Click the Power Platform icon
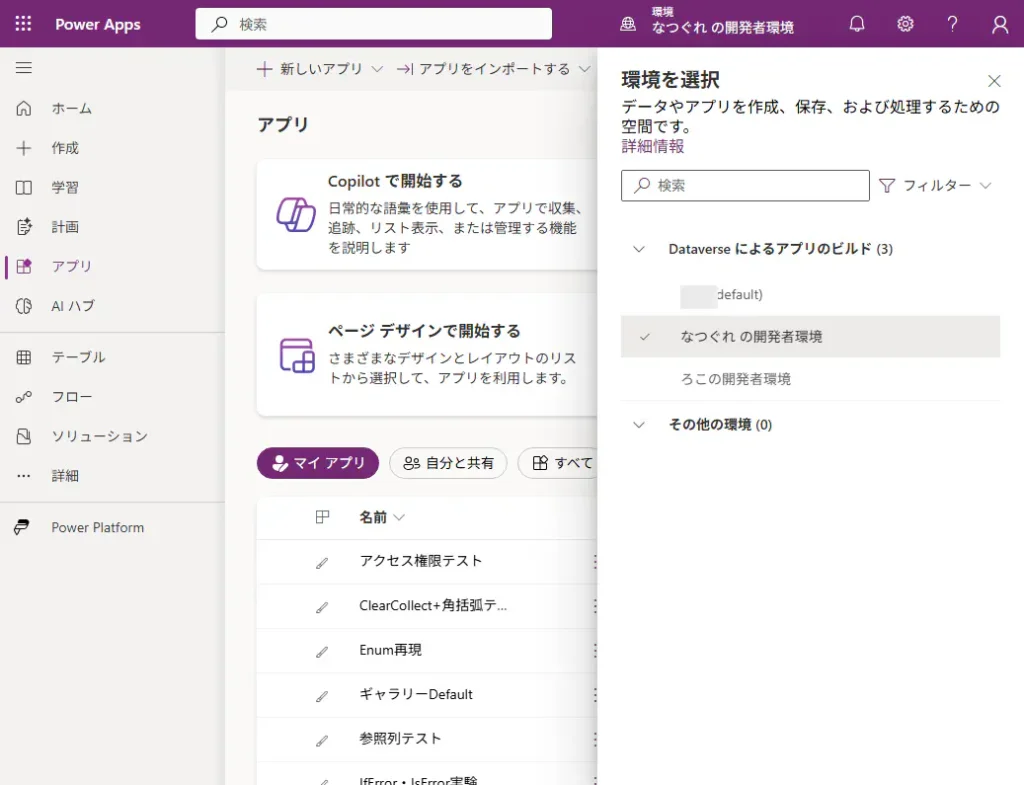Image resolution: width=1024 pixels, height=785 pixels. click(22, 527)
